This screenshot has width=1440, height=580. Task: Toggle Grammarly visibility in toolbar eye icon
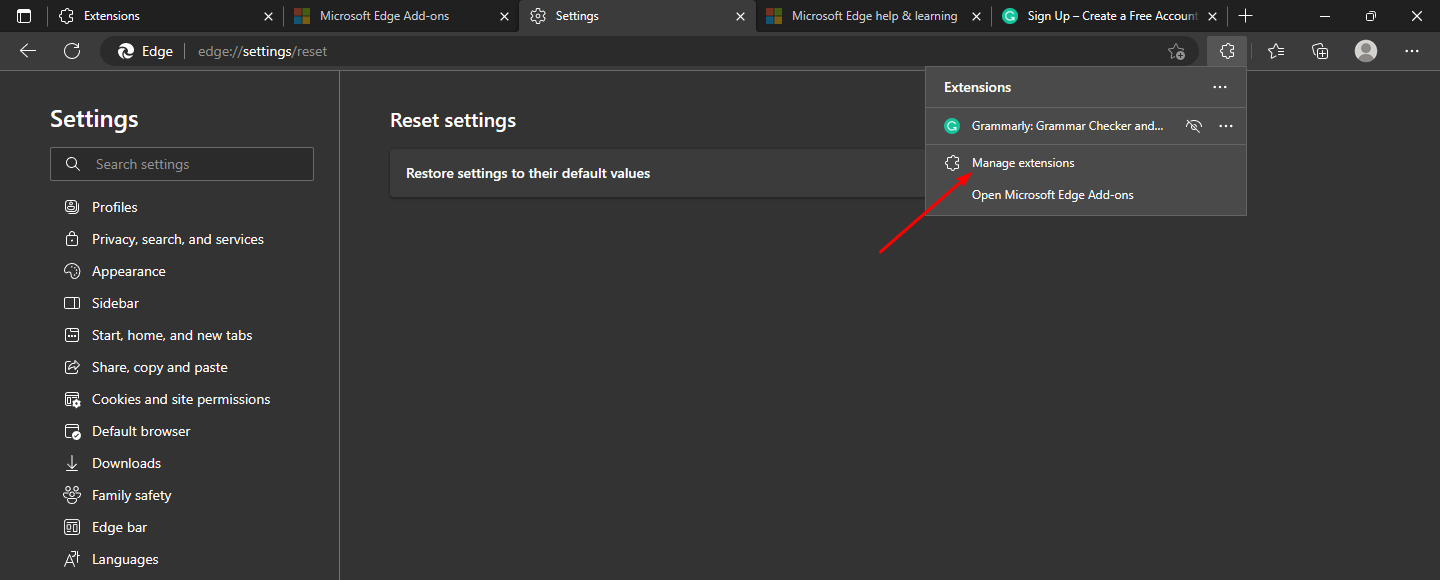click(x=1193, y=126)
